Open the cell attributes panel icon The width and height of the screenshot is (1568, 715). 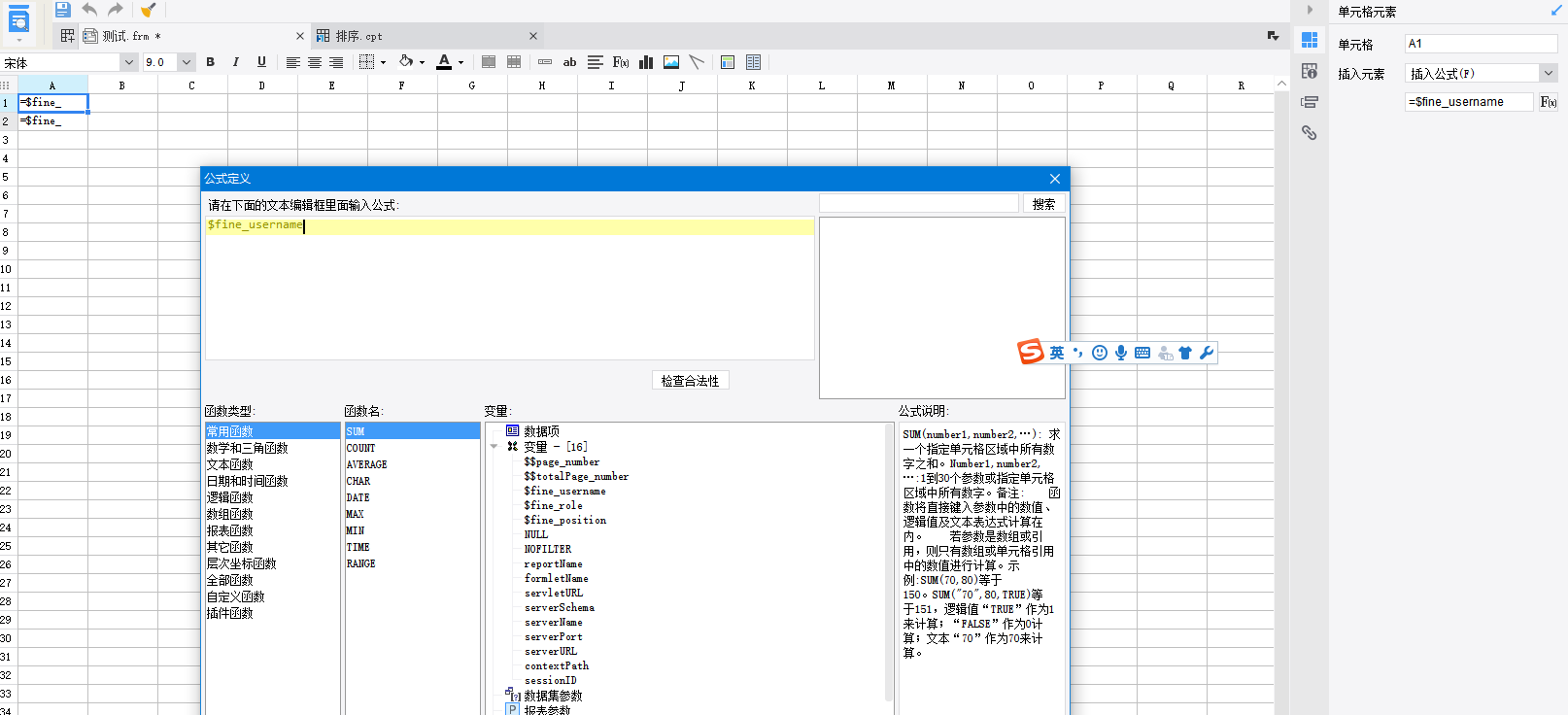tap(1310, 71)
